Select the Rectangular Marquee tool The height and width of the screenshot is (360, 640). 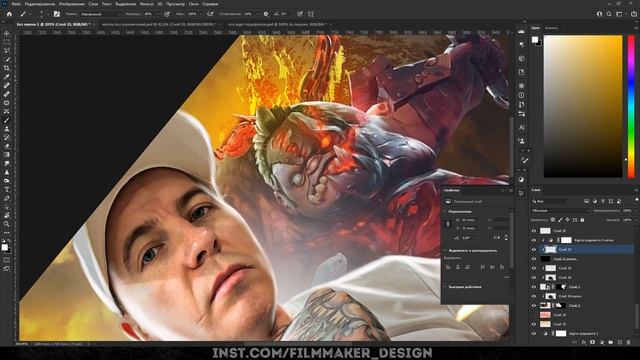(7, 42)
